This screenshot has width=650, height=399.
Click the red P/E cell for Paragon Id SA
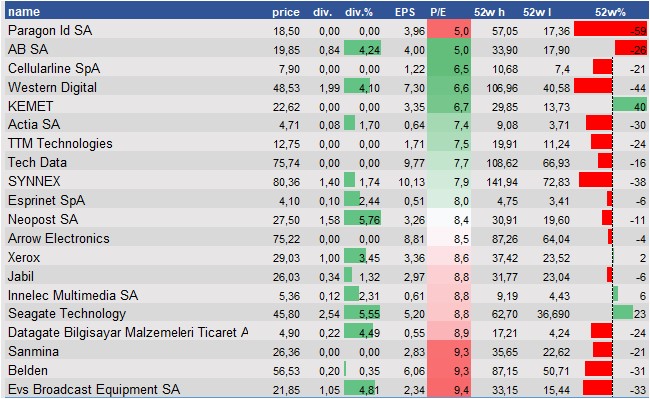coord(449,29)
